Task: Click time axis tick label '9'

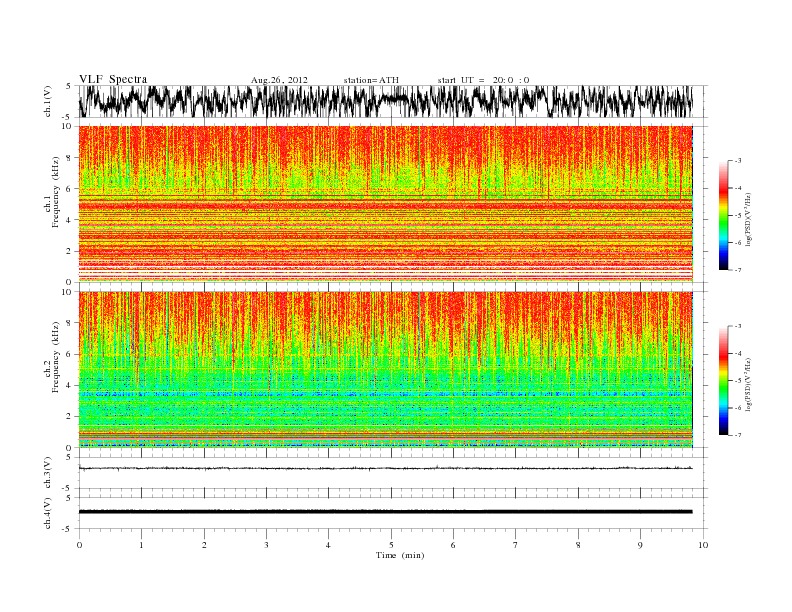Action: tap(640, 545)
